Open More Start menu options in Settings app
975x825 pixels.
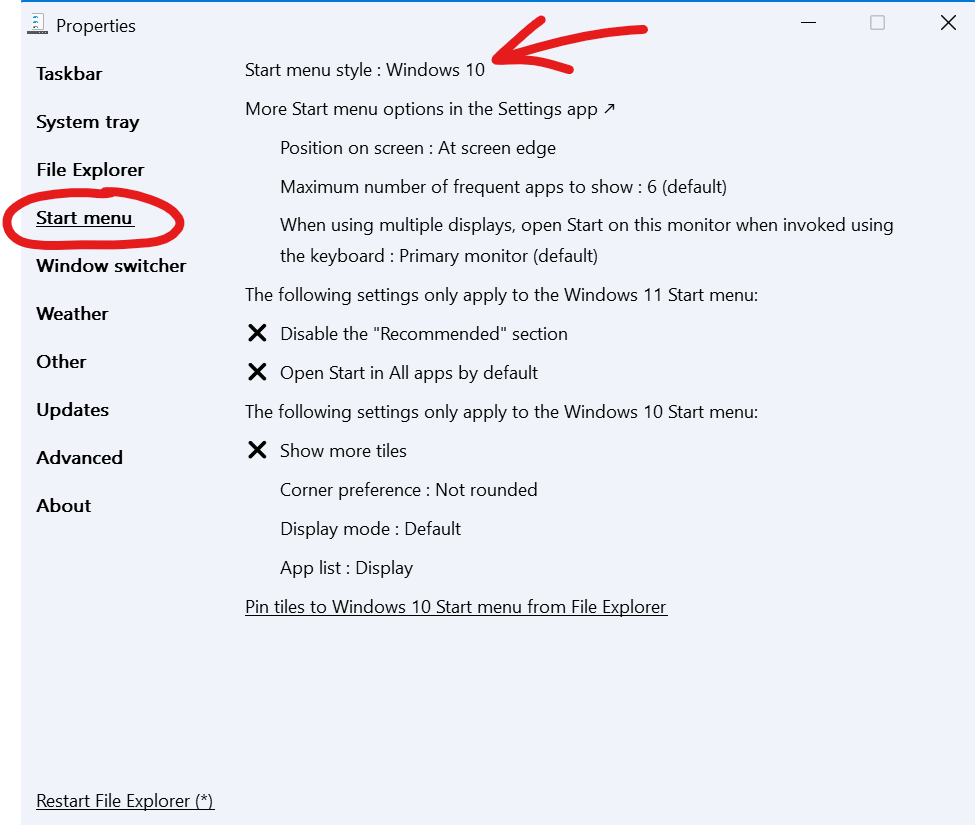pyautogui.click(x=430, y=109)
